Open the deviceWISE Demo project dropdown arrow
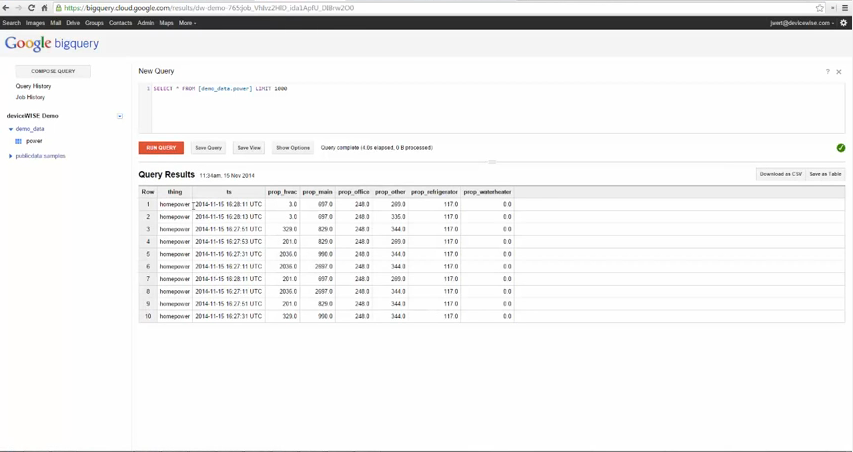Screen dimensions: 853x452 coord(120,116)
